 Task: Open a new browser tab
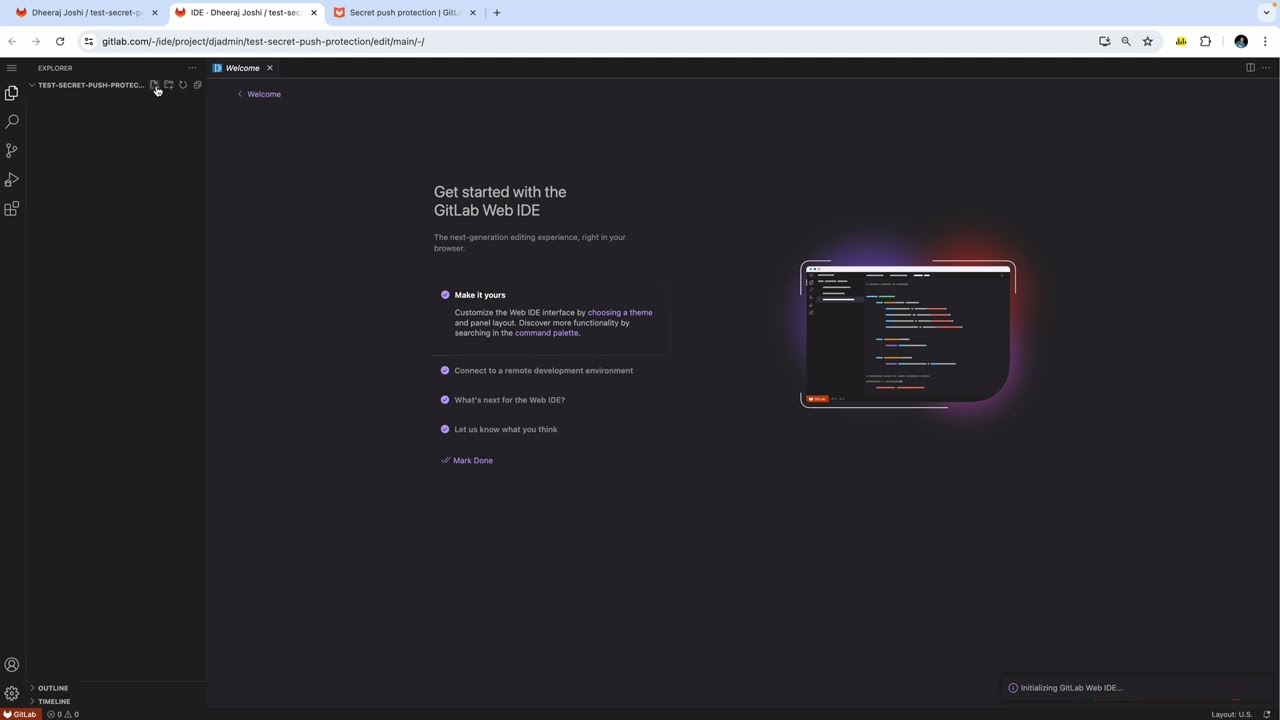click(497, 13)
